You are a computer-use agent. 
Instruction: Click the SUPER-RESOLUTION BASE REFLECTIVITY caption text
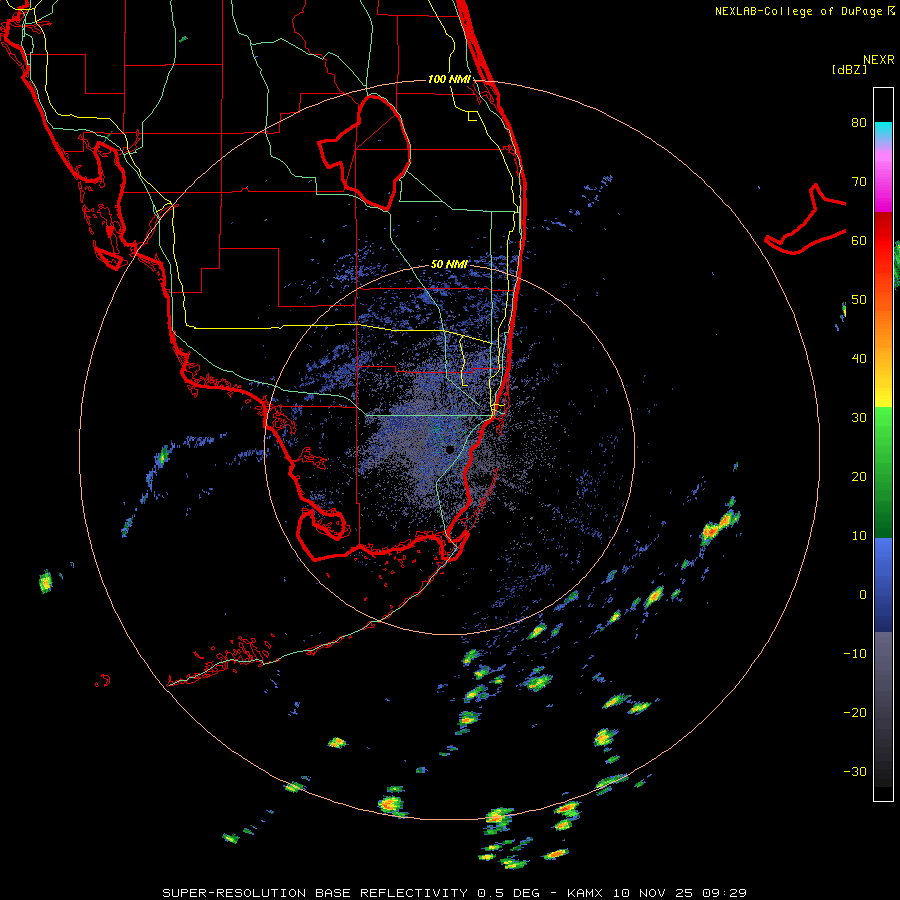[315, 893]
